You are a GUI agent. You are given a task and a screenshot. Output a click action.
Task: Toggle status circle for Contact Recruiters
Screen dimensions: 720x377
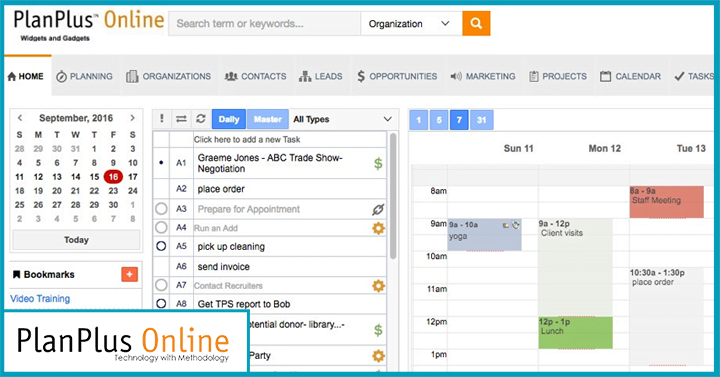(x=161, y=285)
